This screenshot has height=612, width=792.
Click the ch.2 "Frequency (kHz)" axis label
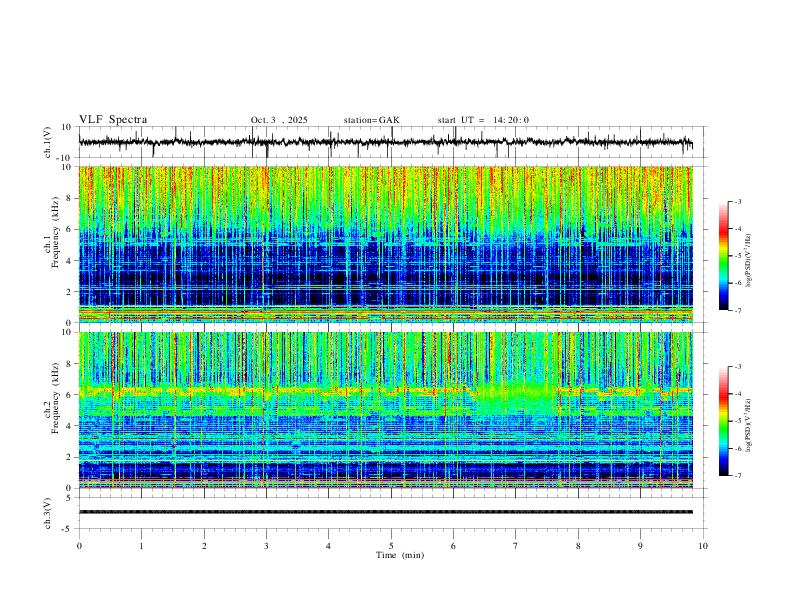click(x=55, y=398)
